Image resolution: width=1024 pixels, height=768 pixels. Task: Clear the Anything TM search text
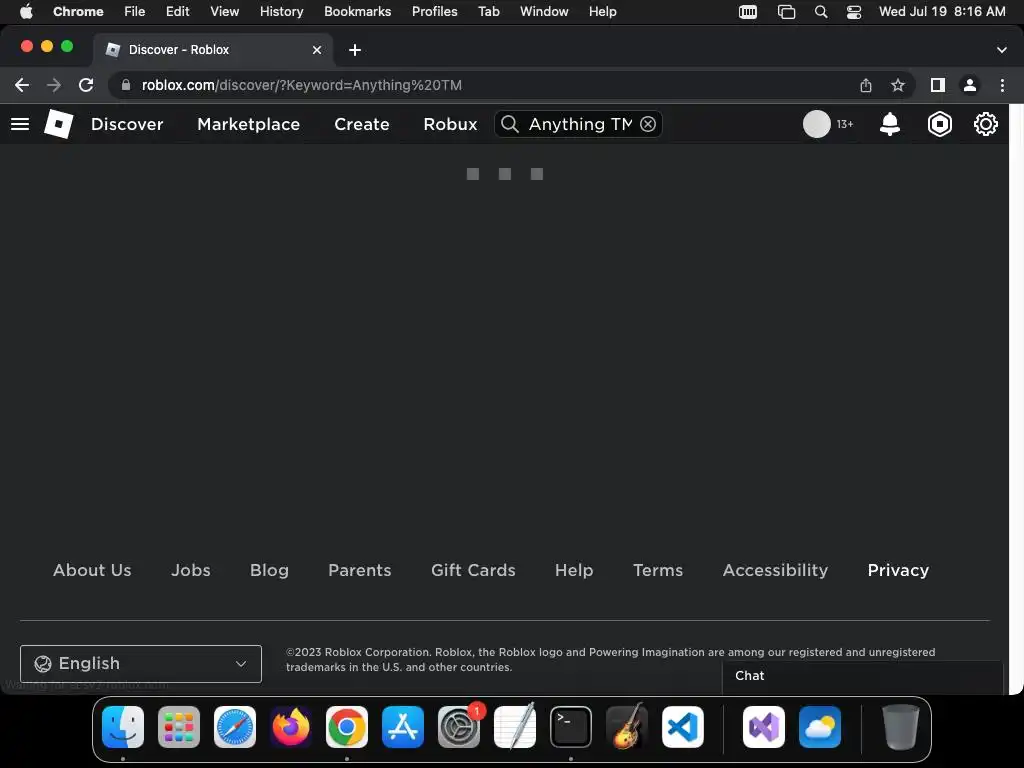(648, 124)
